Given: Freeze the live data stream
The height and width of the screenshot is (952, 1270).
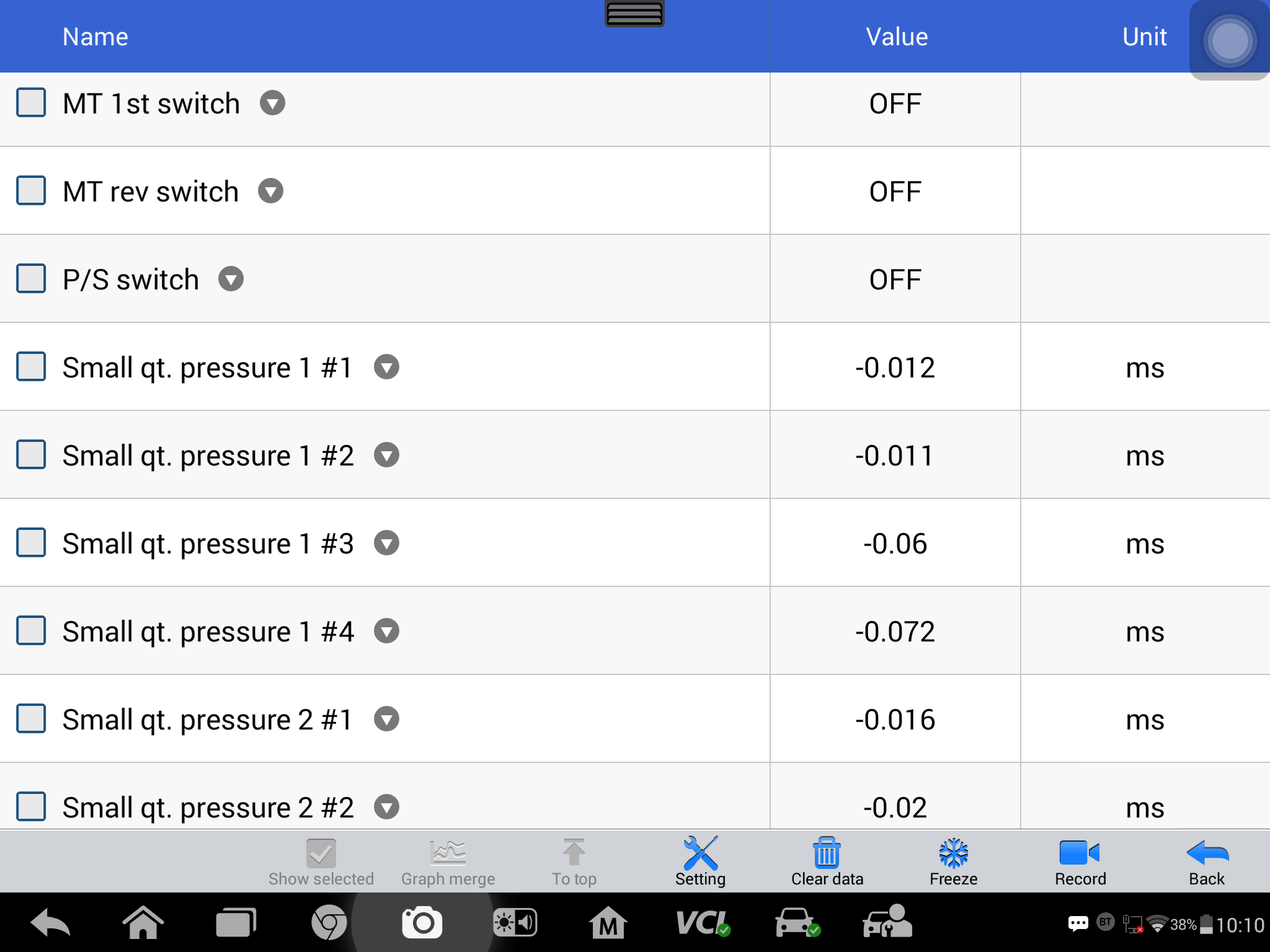Looking at the screenshot, I should pos(953,861).
